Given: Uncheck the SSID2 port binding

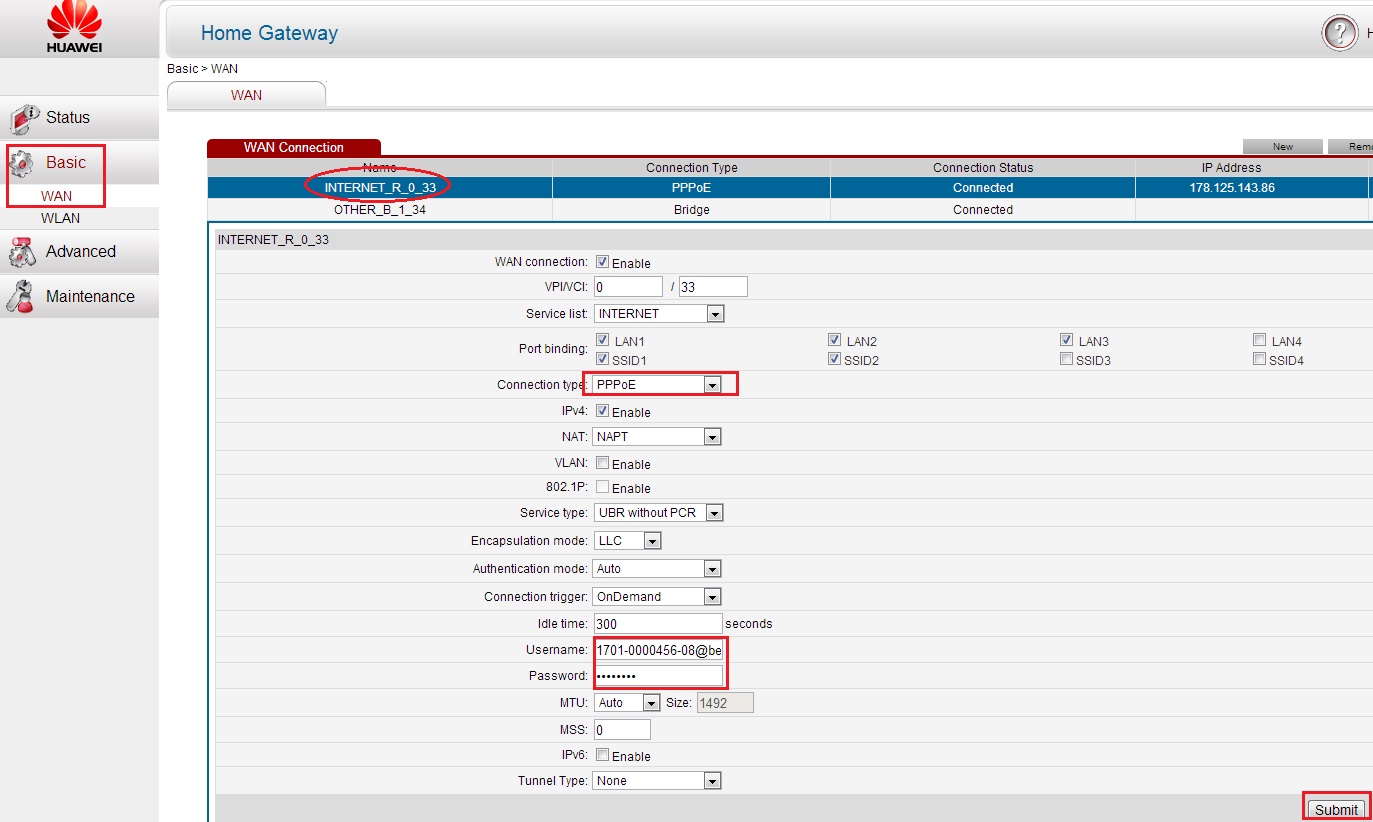Looking at the screenshot, I should (835, 359).
